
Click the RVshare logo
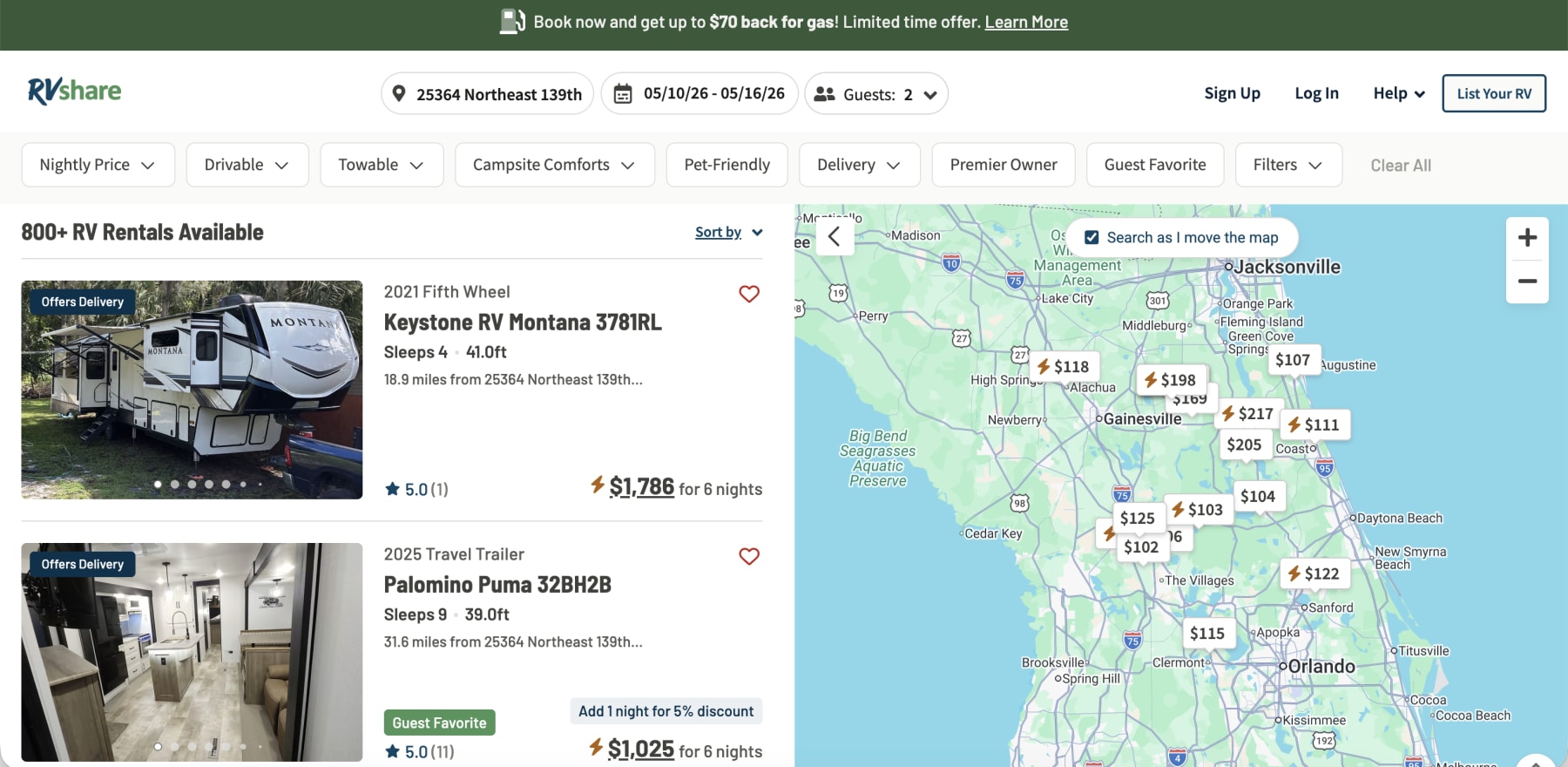click(74, 91)
